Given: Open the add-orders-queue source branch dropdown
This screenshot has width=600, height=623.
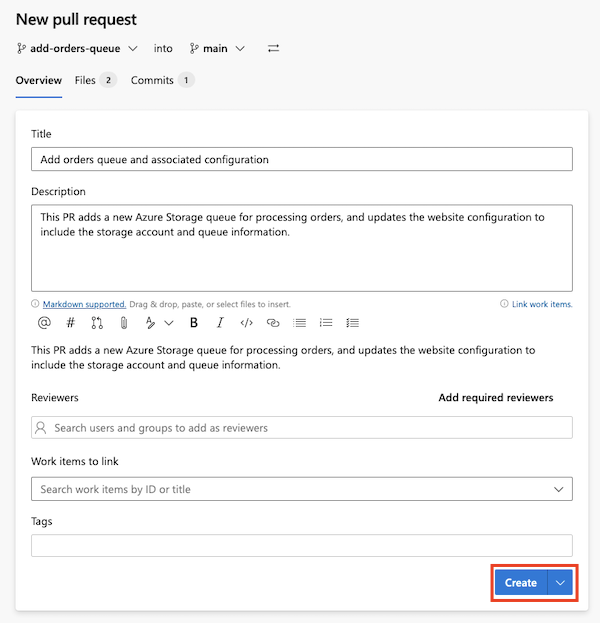Looking at the screenshot, I should pyautogui.click(x=77, y=48).
